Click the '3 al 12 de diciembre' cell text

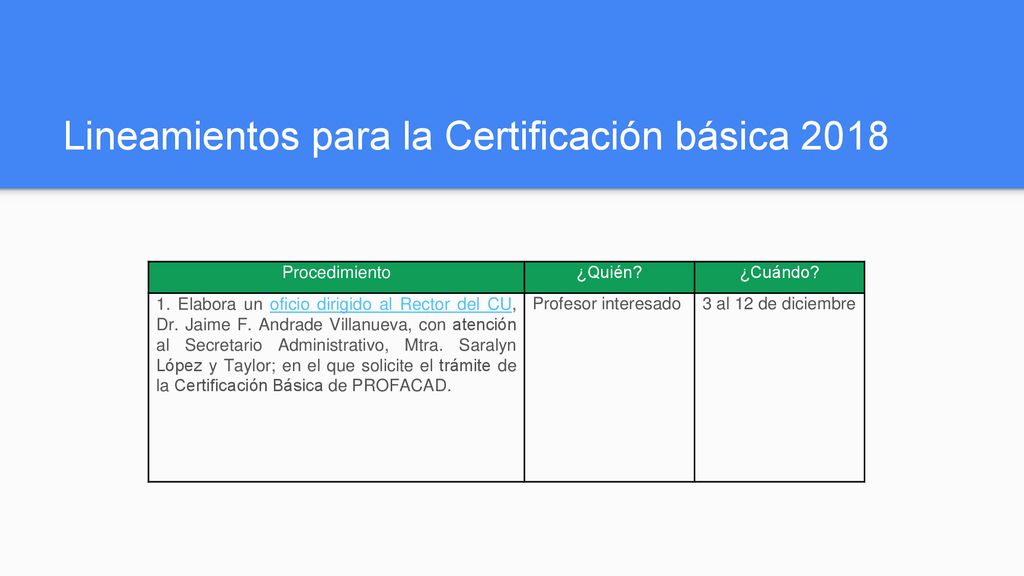[x=778, y=304]
